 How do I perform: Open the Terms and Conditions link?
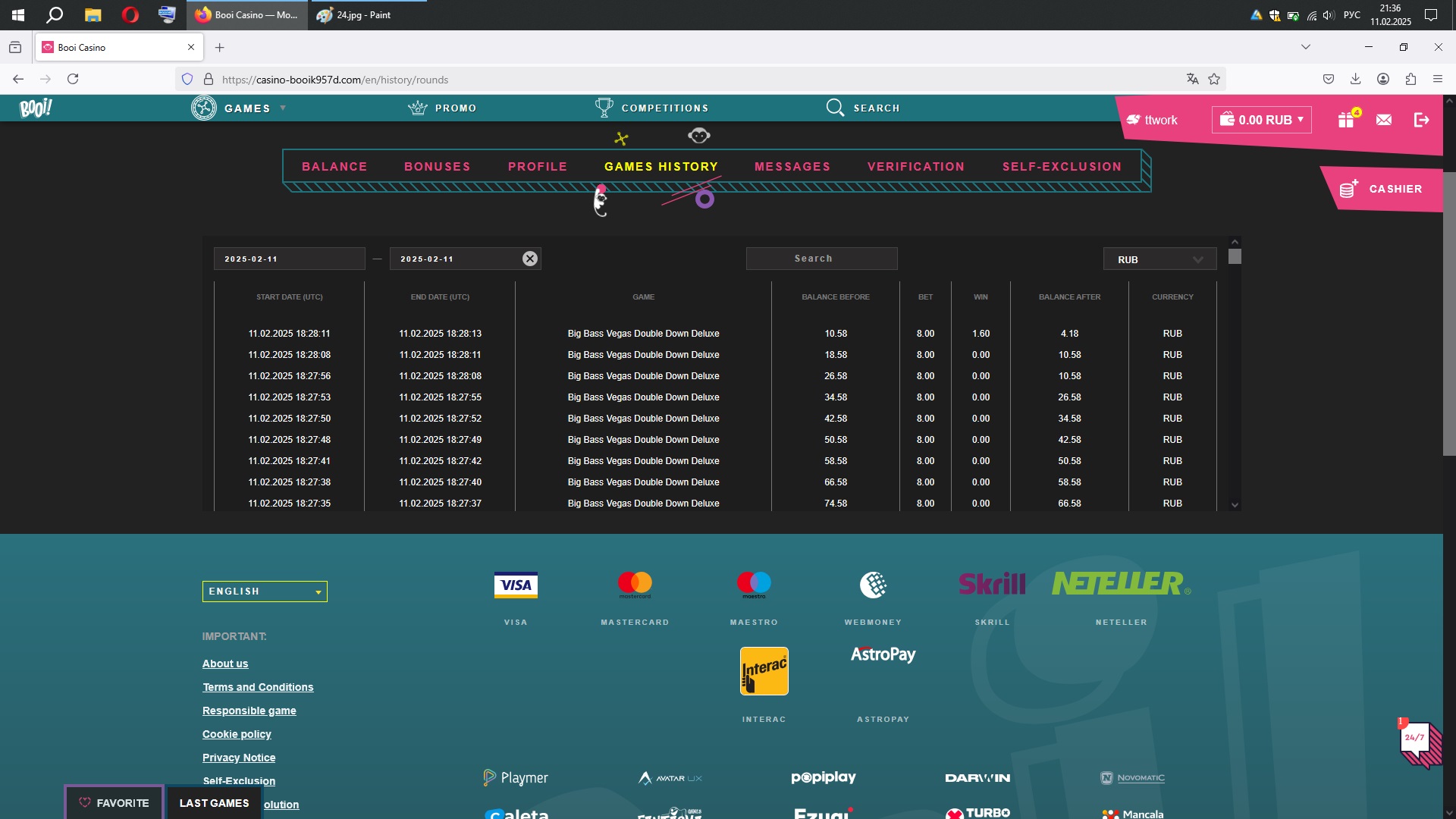pos(258,687)
